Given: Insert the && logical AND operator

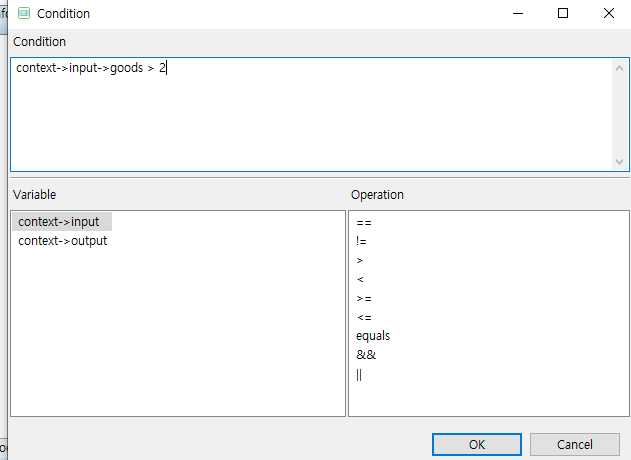Looking at the screenshot, I should (366, 355).
